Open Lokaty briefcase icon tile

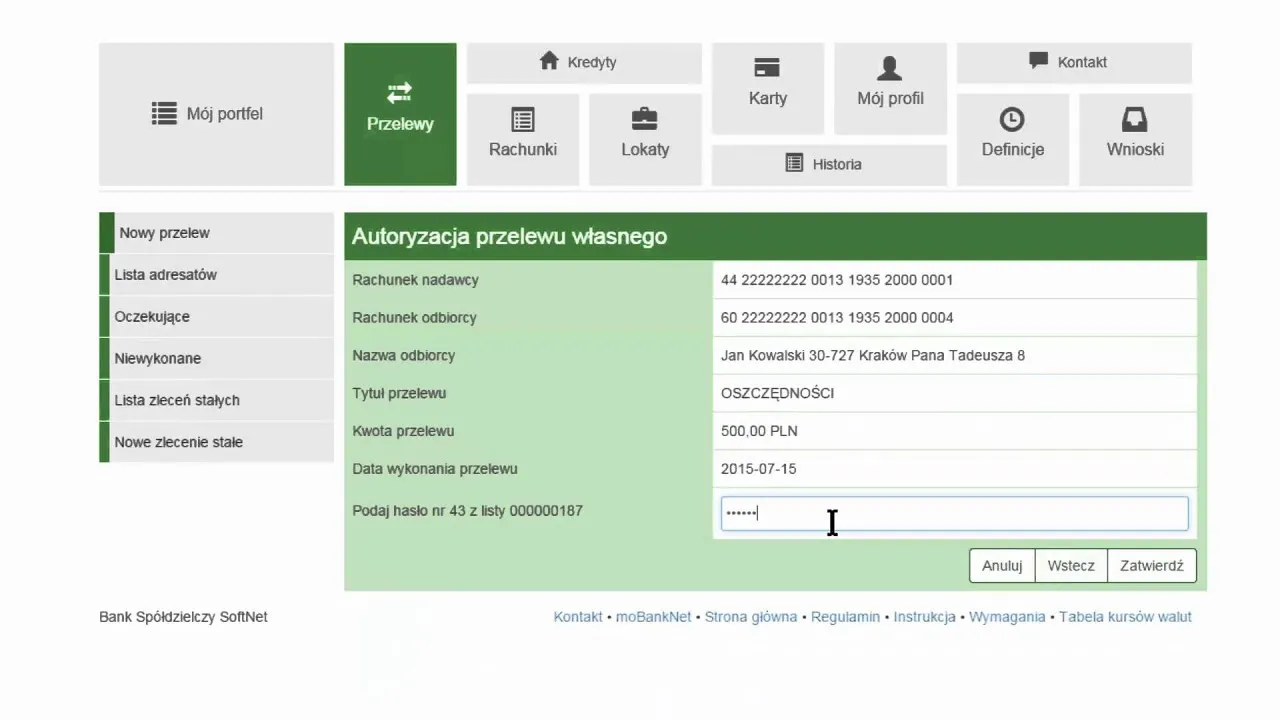click(x=645, y=120)
